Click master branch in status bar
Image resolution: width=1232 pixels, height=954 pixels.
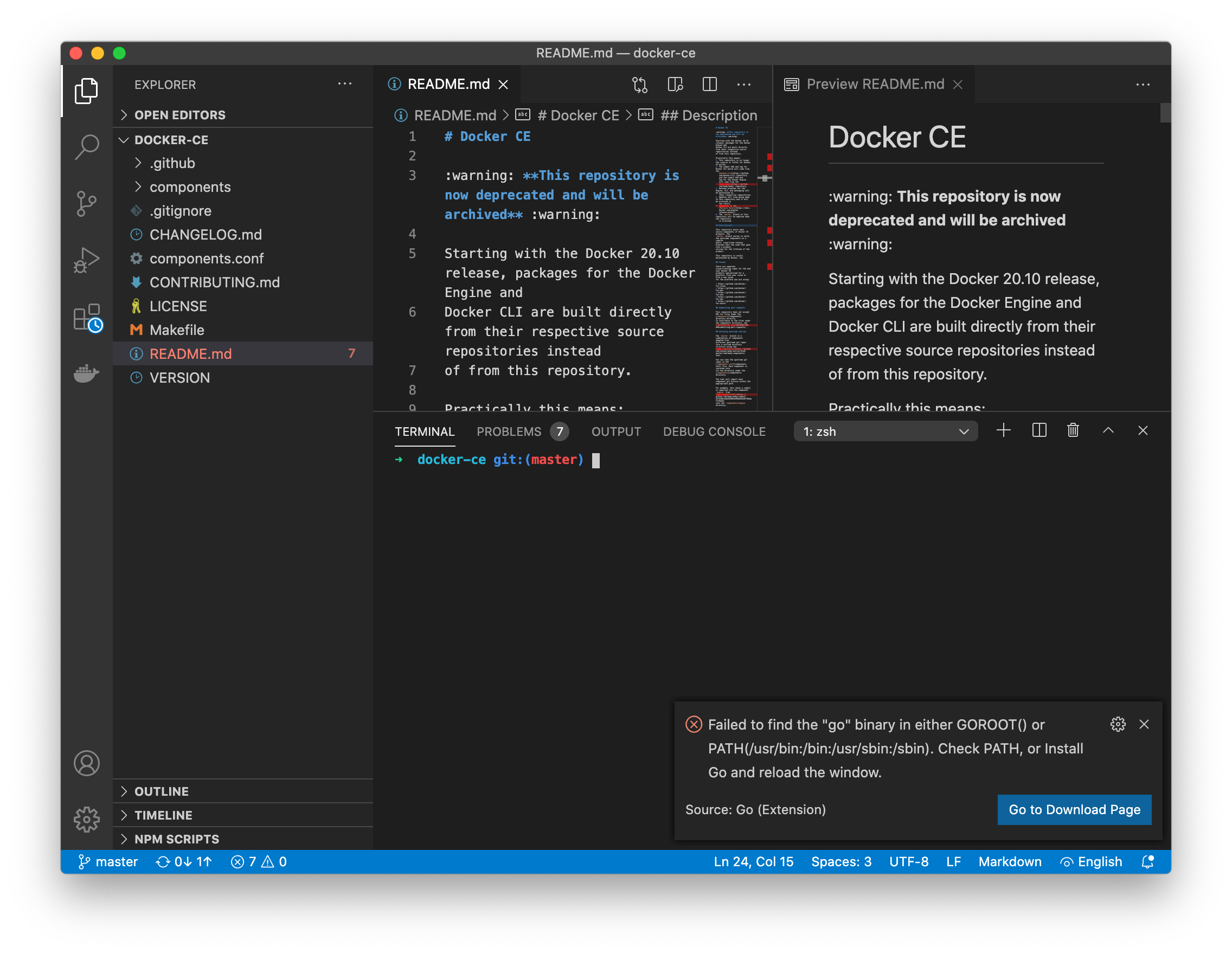point(108,861)
